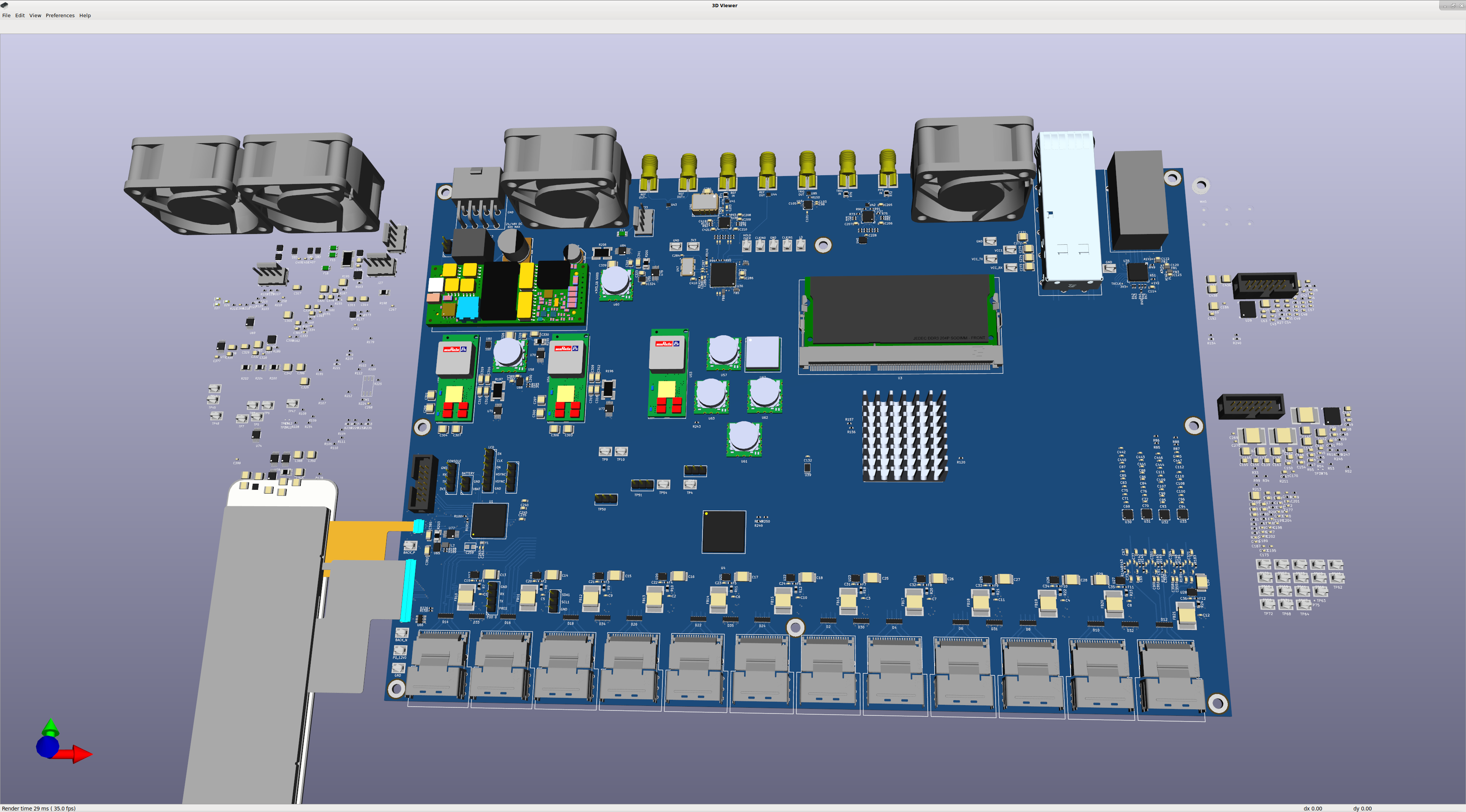This screenshot has height=812, width=1466.
Task: Click the 'dx 0.00' status bar value
Action: [x=1313, y=808]
